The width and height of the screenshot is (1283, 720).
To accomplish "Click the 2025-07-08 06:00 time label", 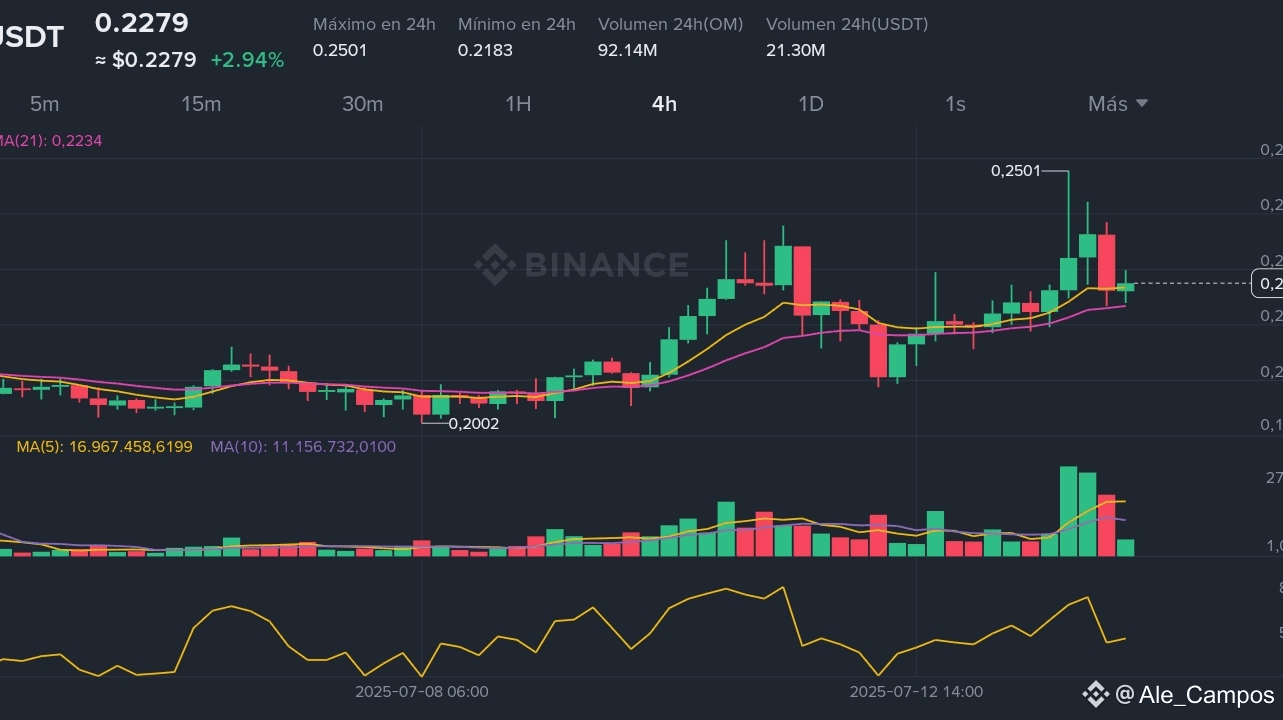I will point(422,691).
